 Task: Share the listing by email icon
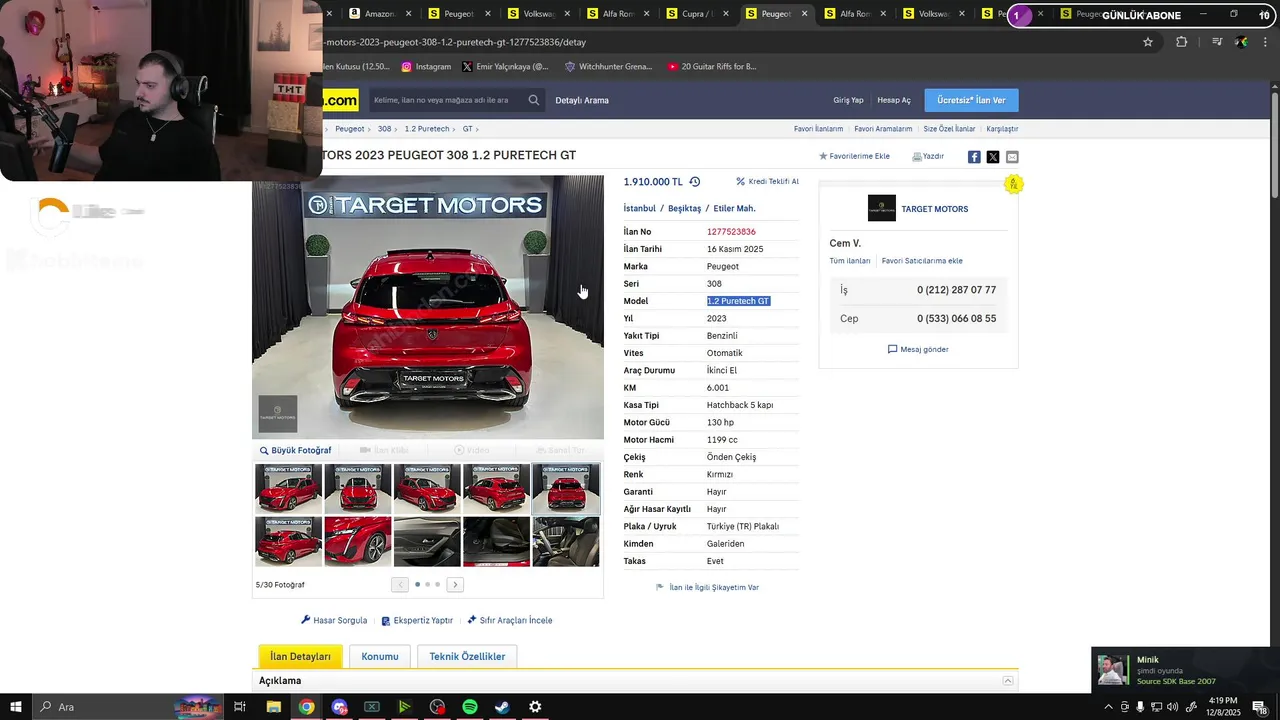click(x=1012, y=157)
